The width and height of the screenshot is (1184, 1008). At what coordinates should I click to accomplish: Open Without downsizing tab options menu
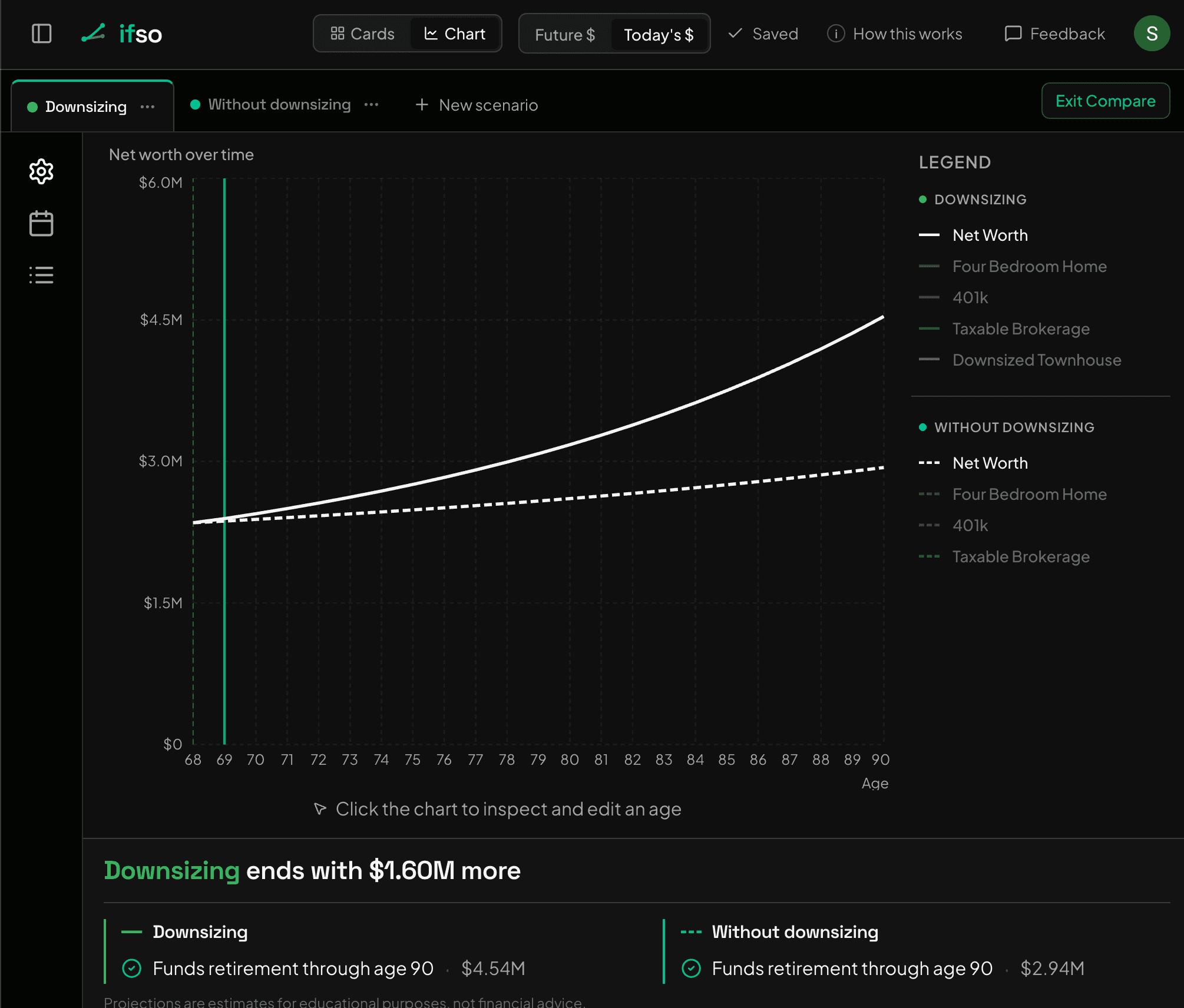coord(372,104)
